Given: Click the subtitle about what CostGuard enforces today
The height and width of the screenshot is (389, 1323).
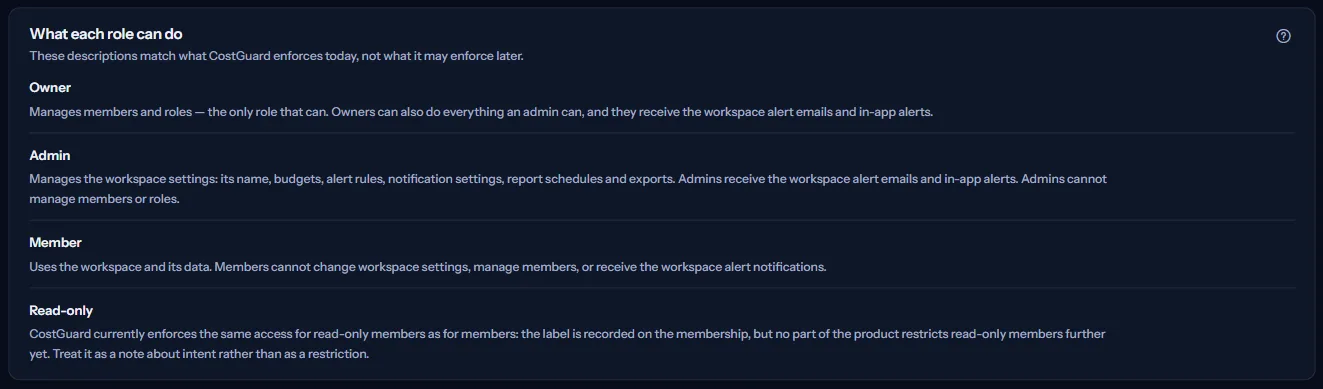Looking at the screenshot, I should click(x=276, y=56).
